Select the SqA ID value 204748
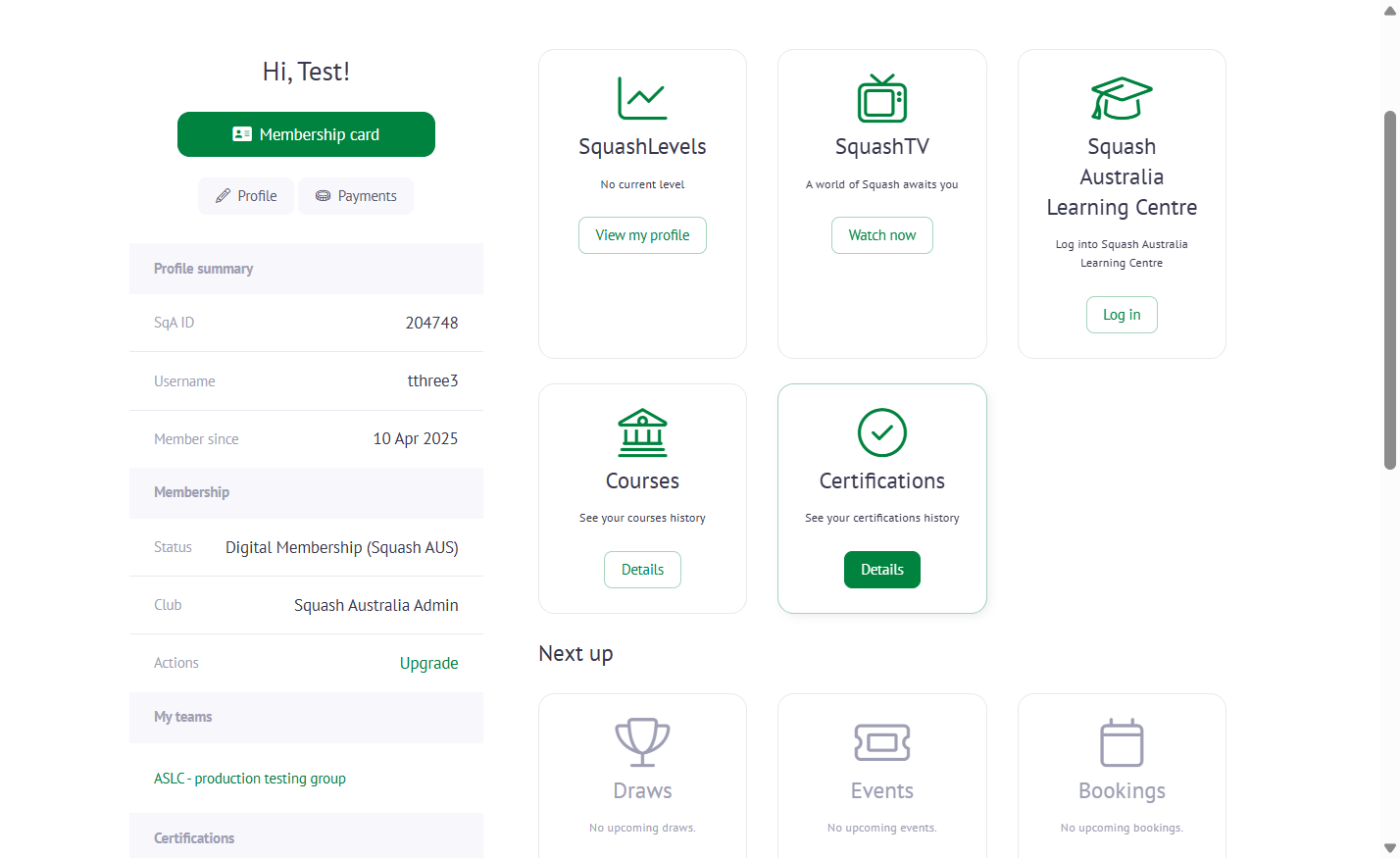Image resolution: width=1400 pixels, height=858 pixels. click(432, 323)
